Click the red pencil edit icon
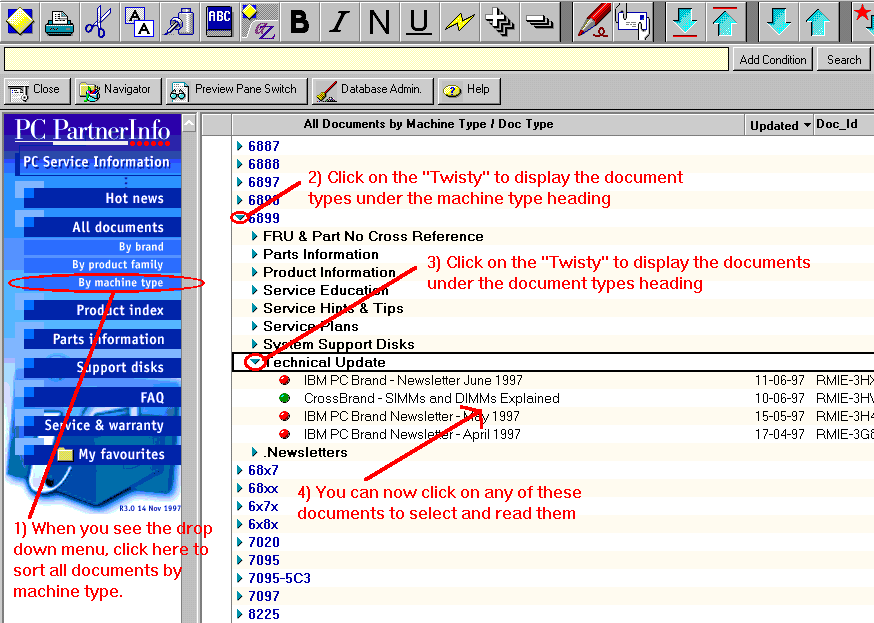The height and width of the screenshot is (623, 874). pos(594,21)
